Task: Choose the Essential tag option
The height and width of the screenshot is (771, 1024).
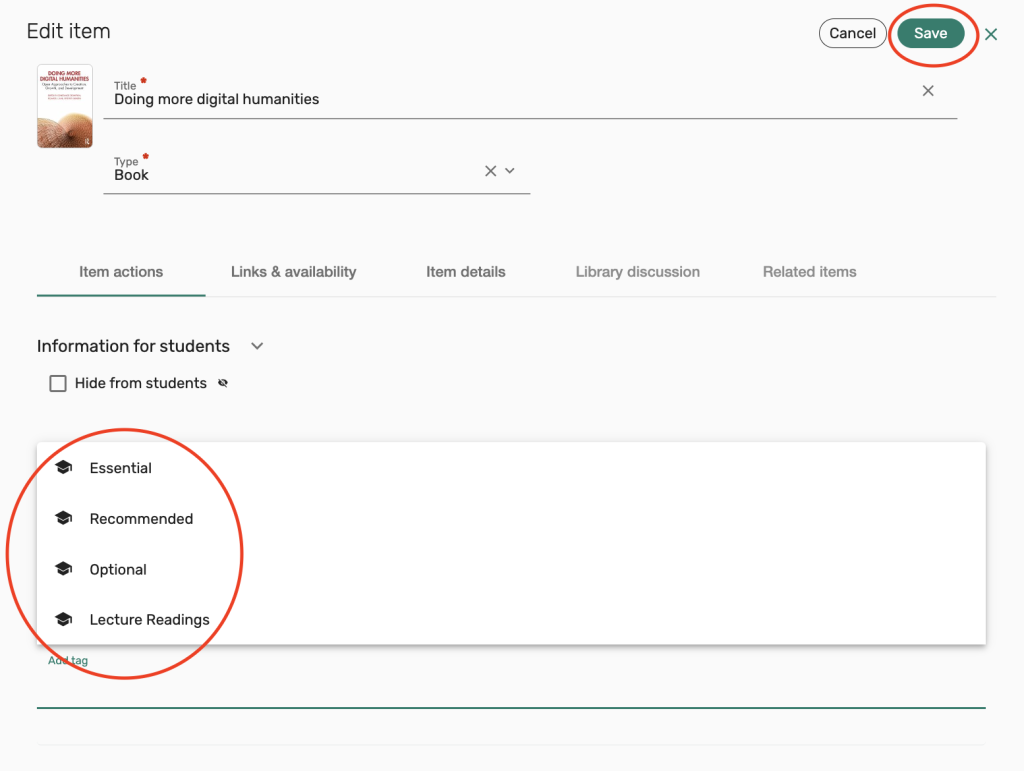Action: 121,468
